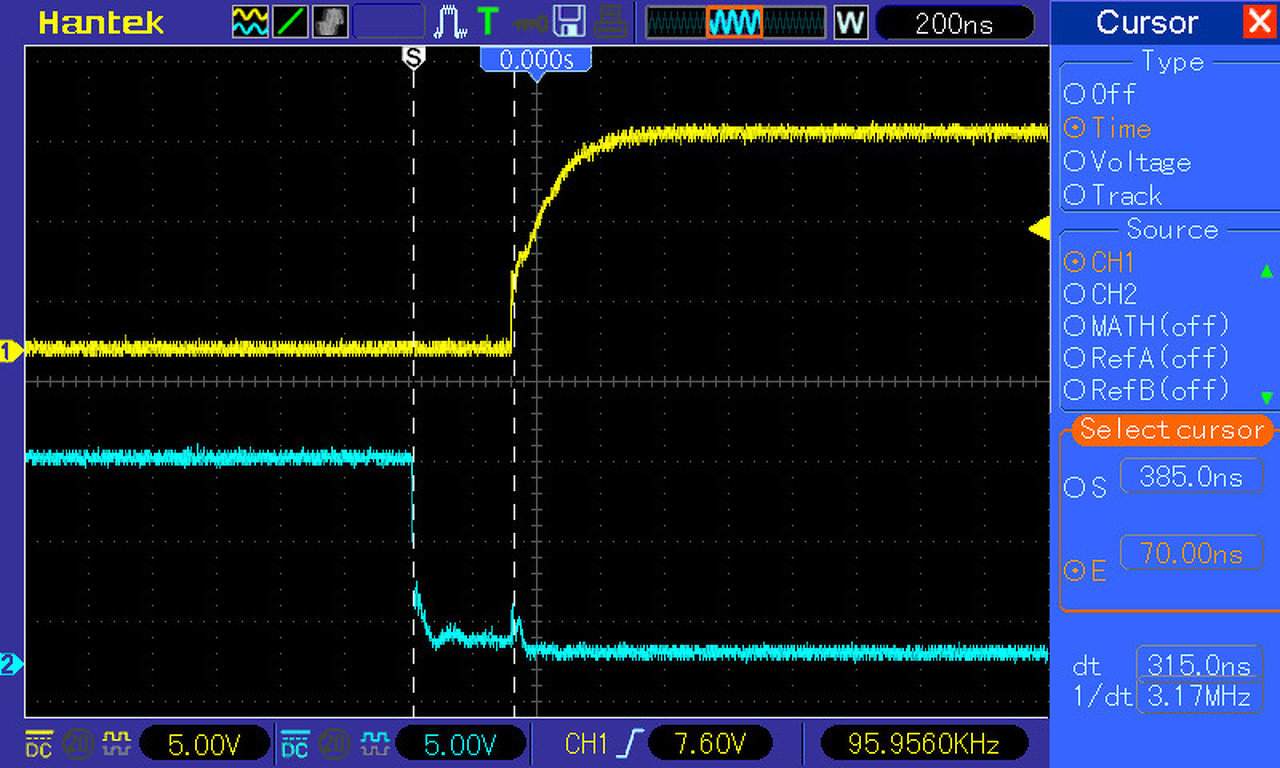1280x768 pixels.
Task: Click the yellow CH1 probe waveform icon
Action: 116,743
